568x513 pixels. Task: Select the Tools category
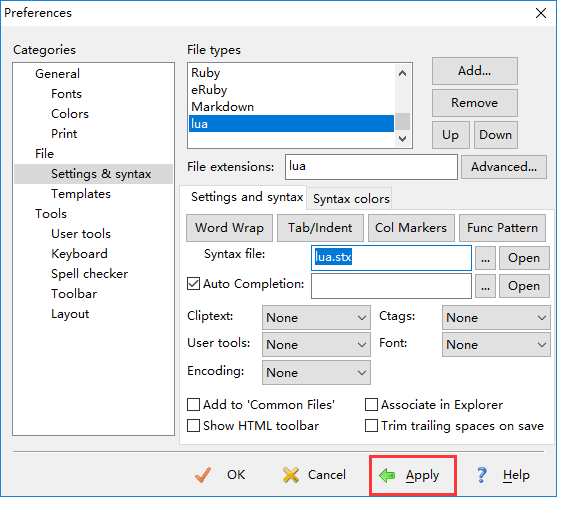pyautogui.click(x=51, y=214)
